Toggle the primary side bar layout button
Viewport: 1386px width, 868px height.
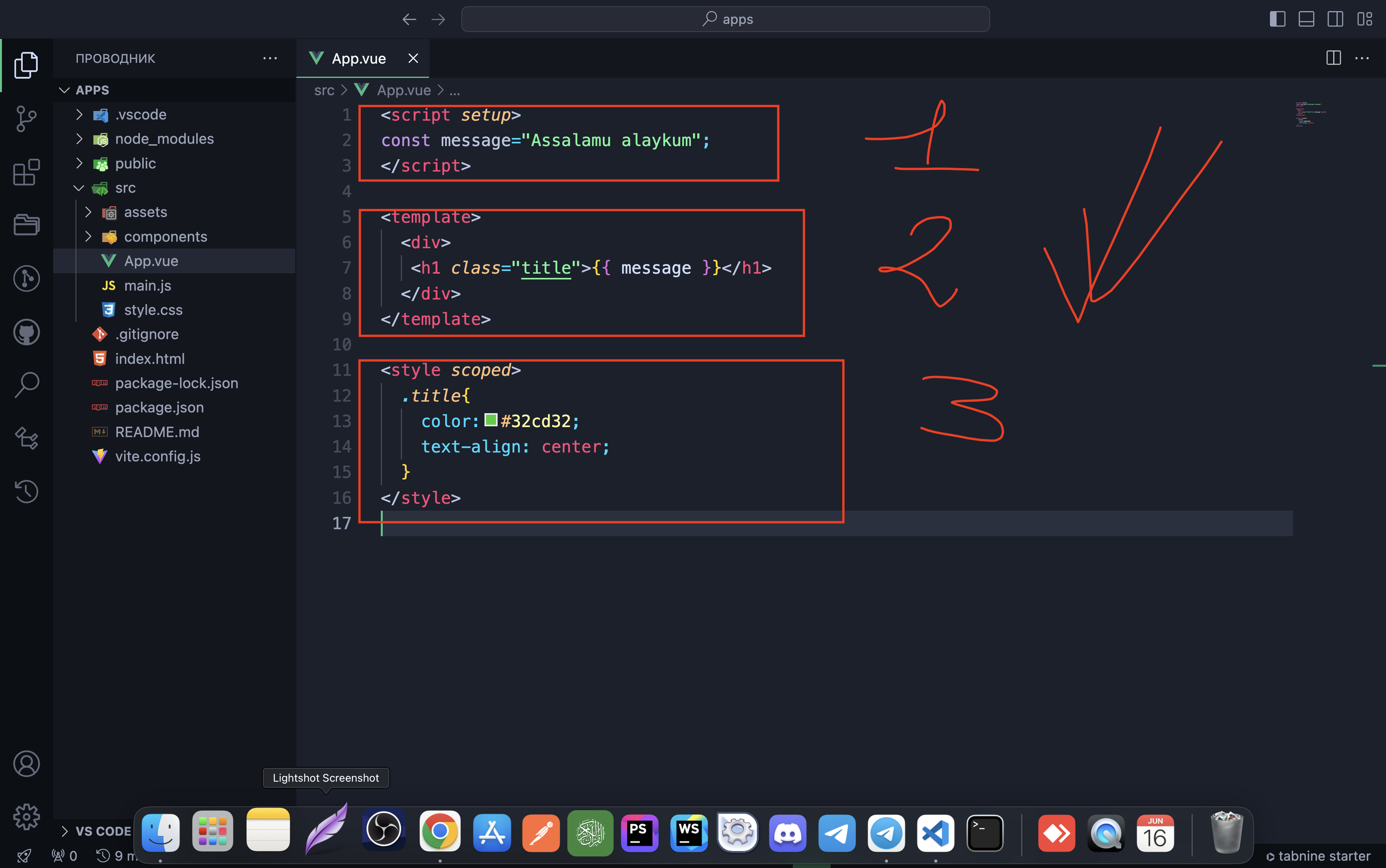1277,19
